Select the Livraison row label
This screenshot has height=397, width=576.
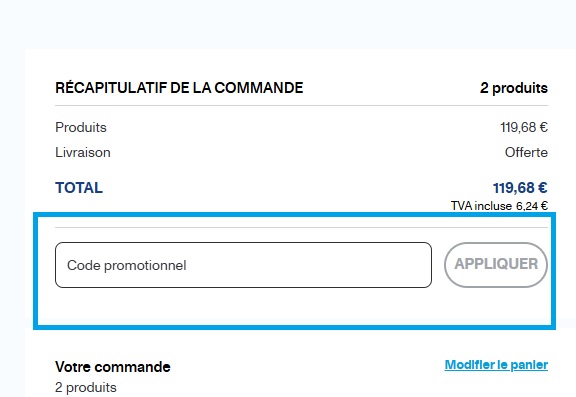pyautogui.click(x=83, y=152)
